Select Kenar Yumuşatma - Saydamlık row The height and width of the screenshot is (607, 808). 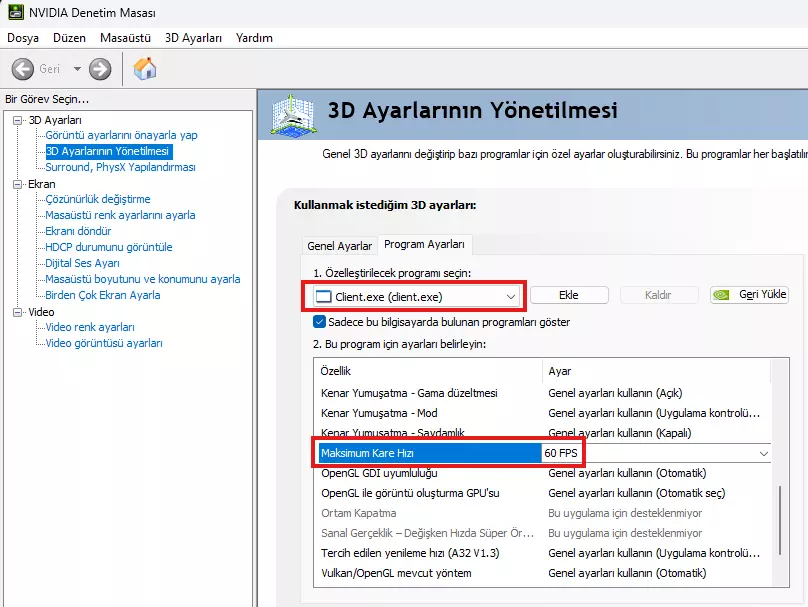click(544, 433)
